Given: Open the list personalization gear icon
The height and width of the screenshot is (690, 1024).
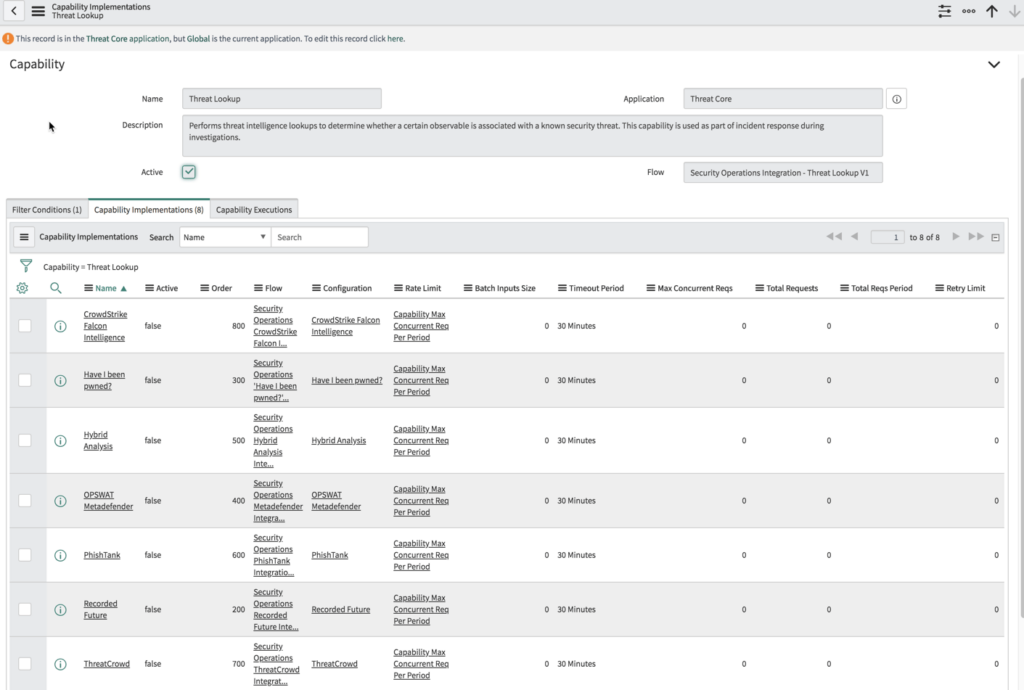Looking at the screenshot, I should click(x=23, y=288).
